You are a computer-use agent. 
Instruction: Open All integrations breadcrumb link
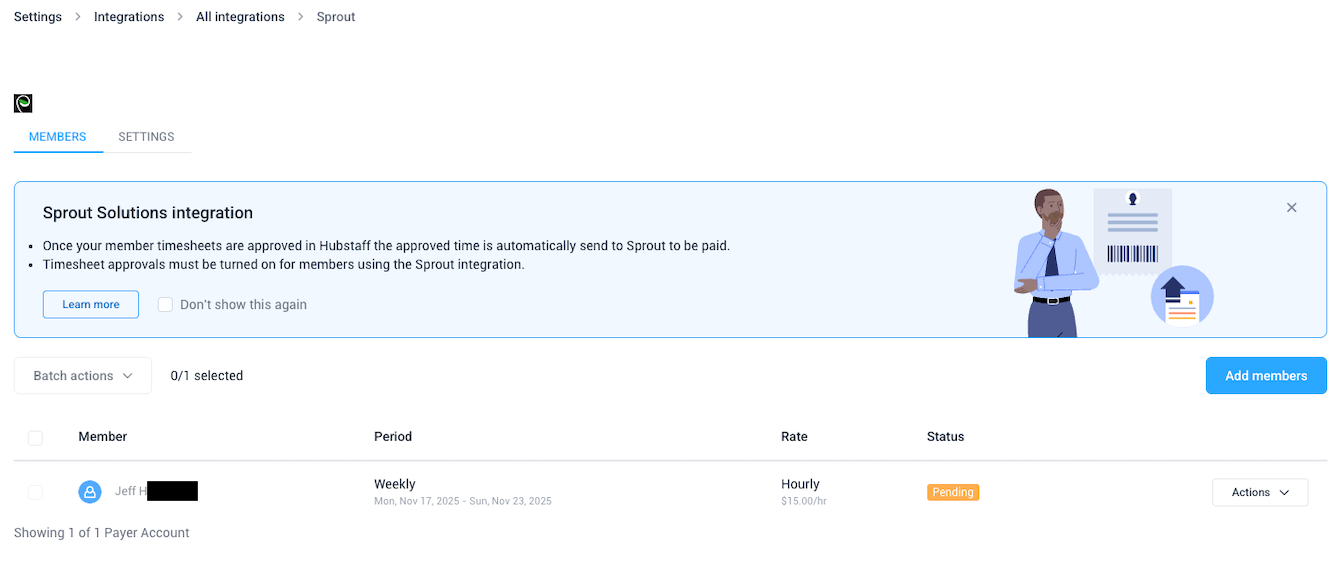(240, 17)
